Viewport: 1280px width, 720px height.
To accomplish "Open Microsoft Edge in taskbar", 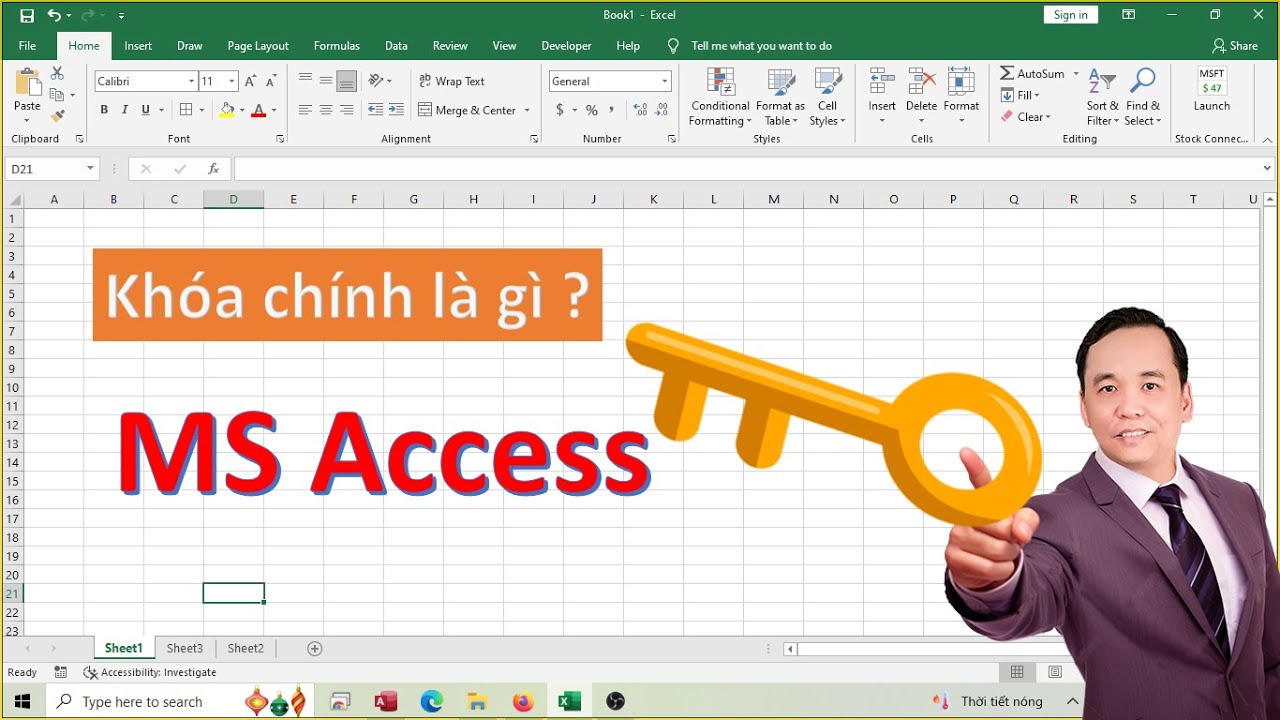I will 432,702.
